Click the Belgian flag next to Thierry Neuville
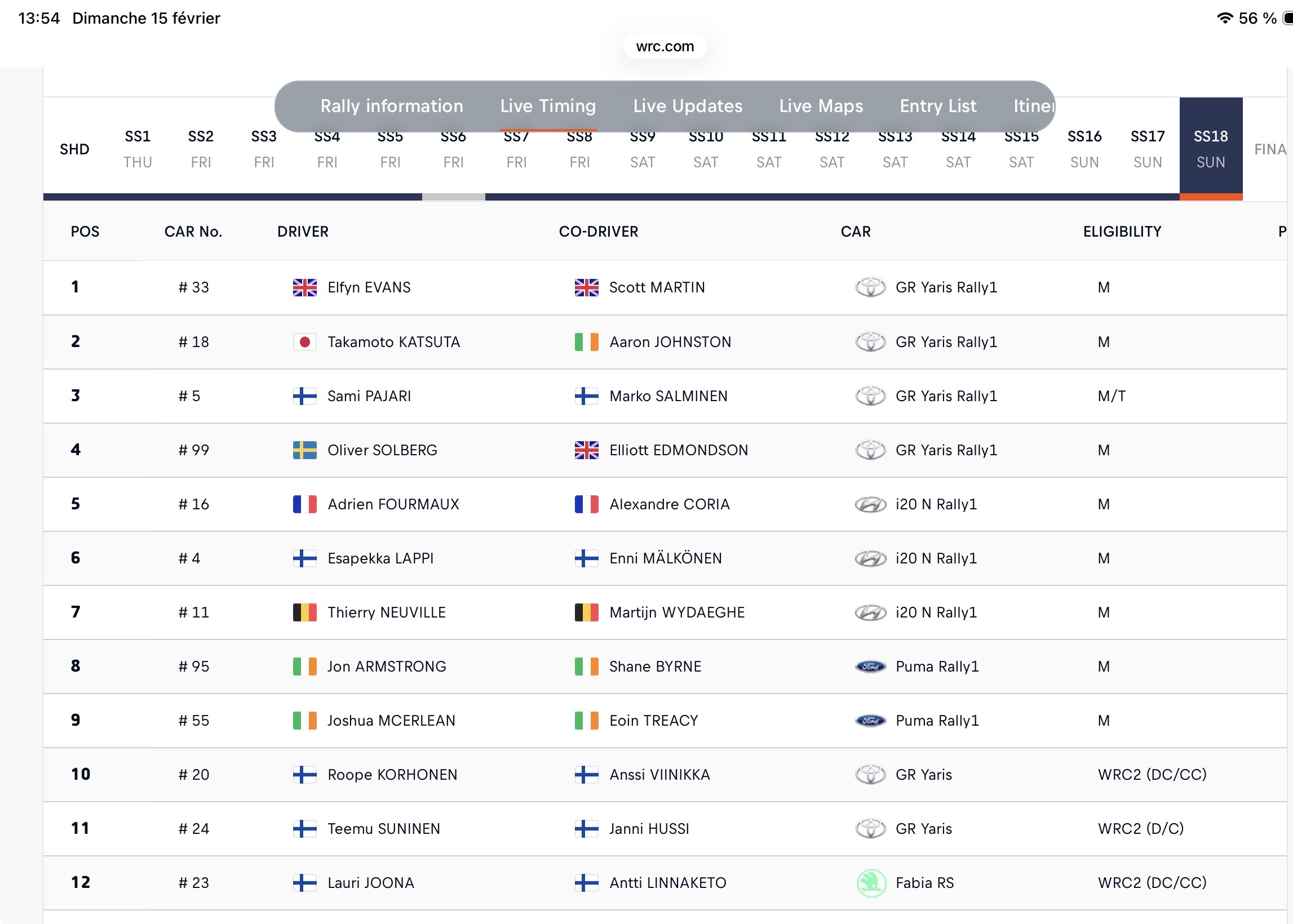The height and width of the screenshot is (924, 1293). (x=304, y=612)
